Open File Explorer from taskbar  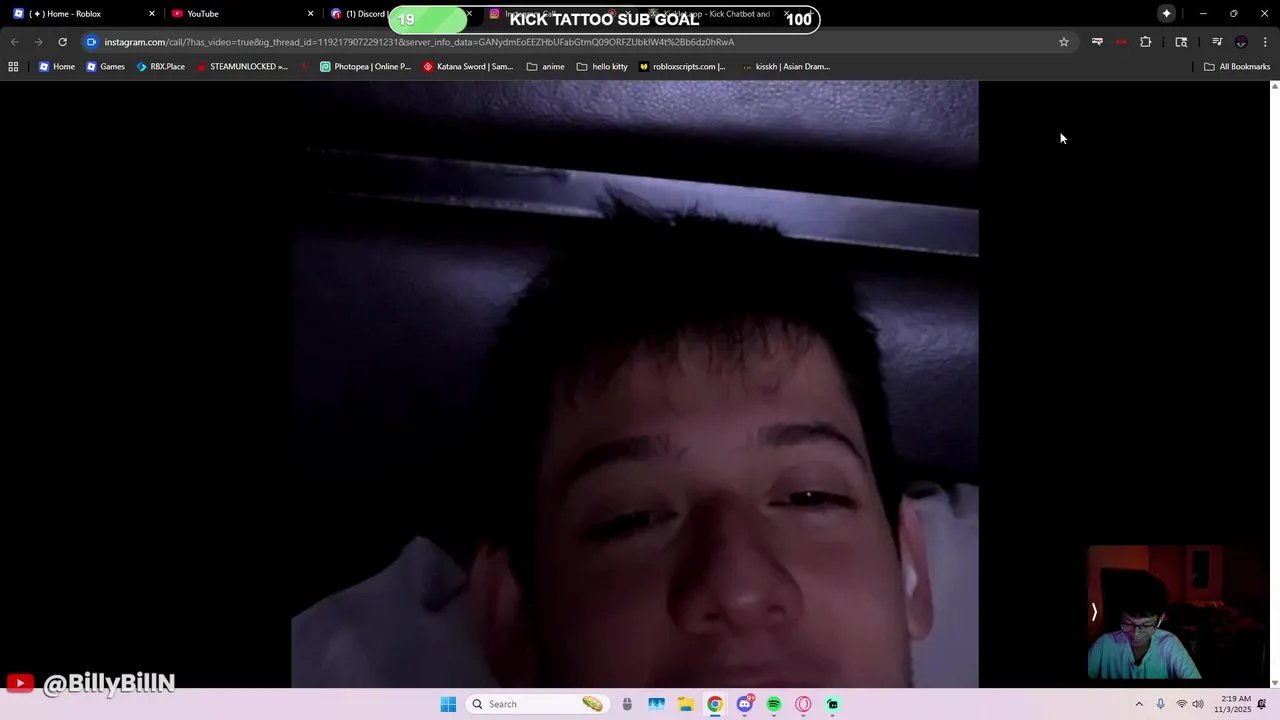(x=685, y=704)
